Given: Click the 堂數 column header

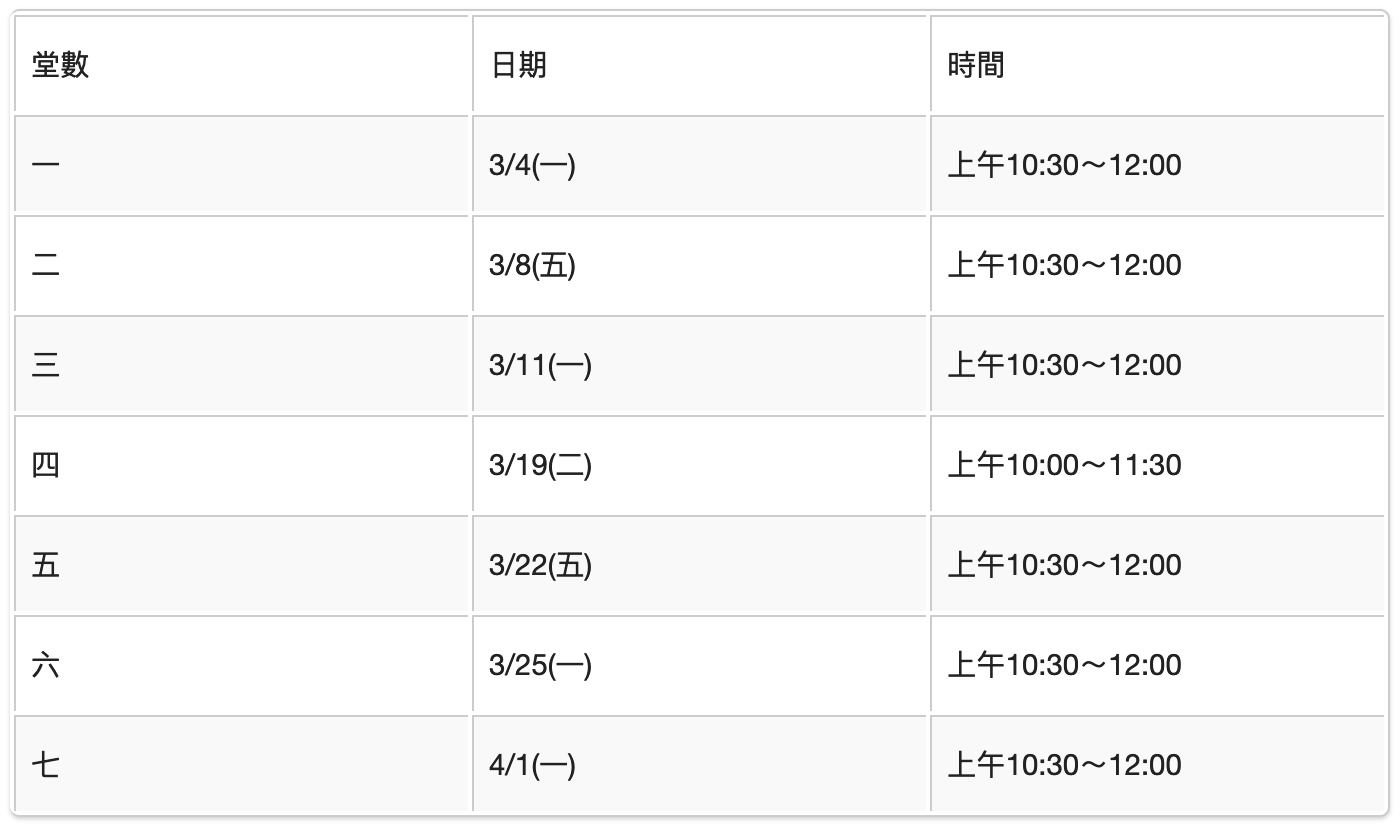Looking at the screenshot, I should point(61,66).
